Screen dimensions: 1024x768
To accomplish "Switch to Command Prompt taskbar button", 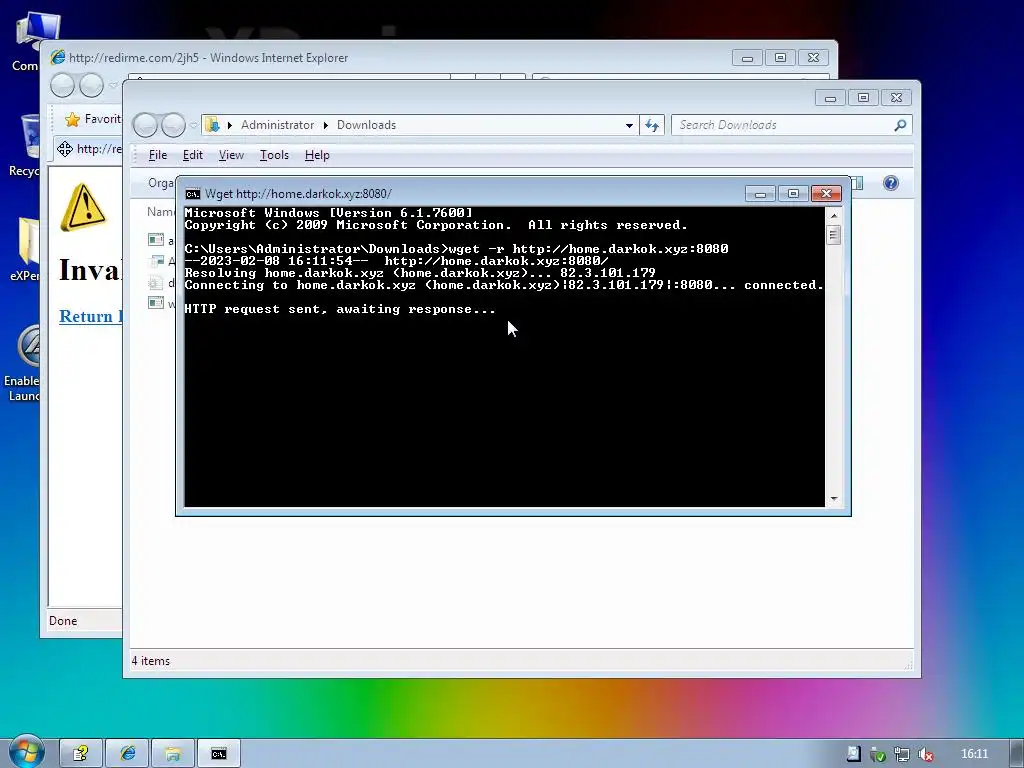I will click(x=219, y=754).
